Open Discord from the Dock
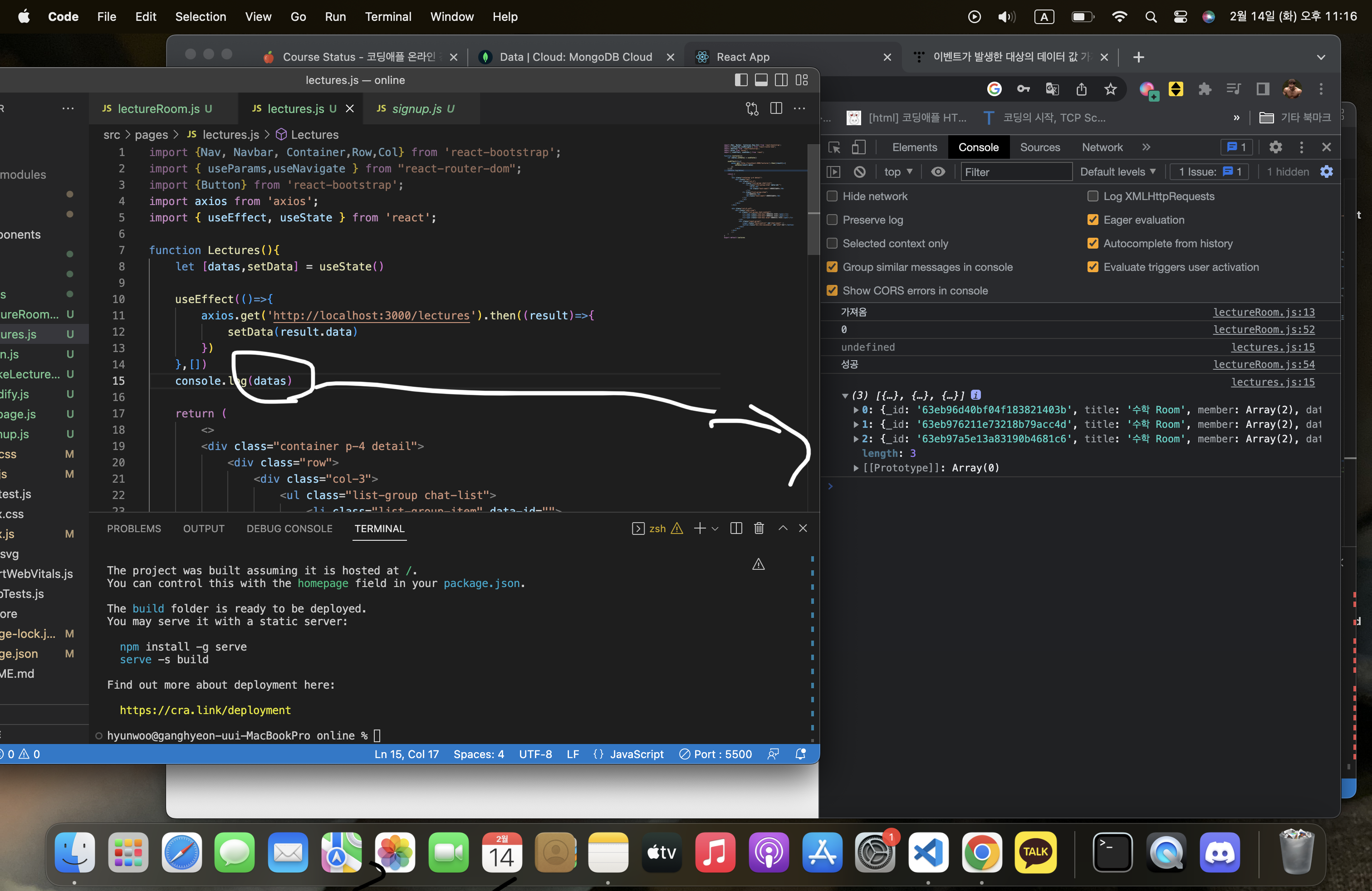 [x=1220, y=852]
